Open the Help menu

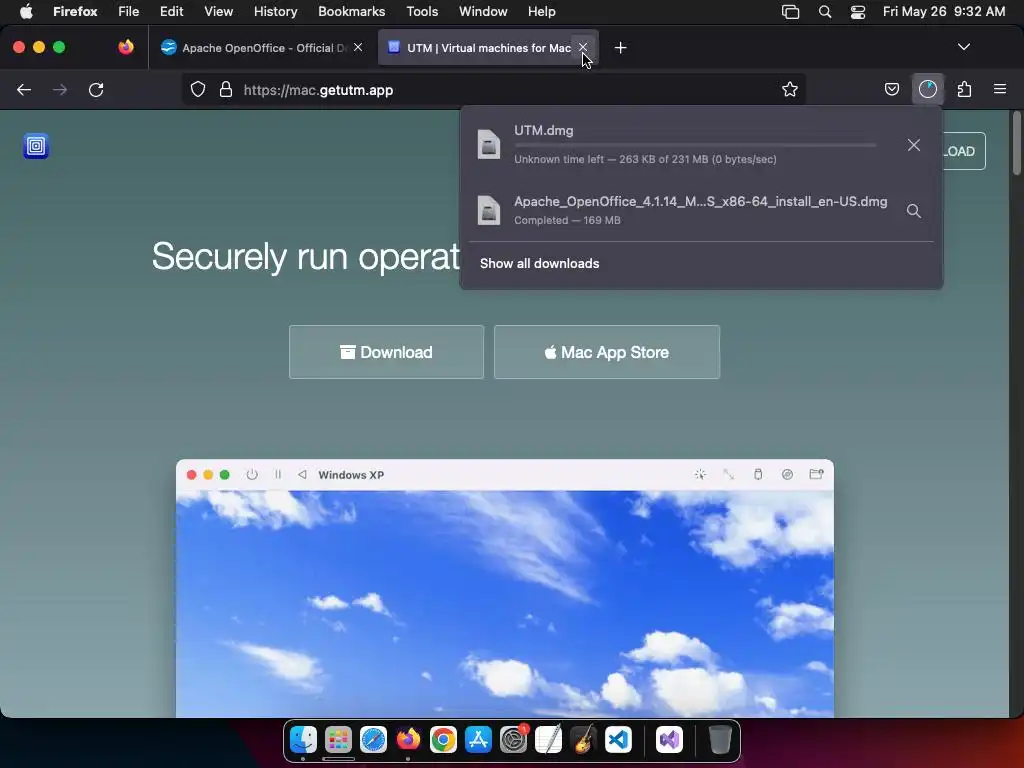[x=541, y=12]
